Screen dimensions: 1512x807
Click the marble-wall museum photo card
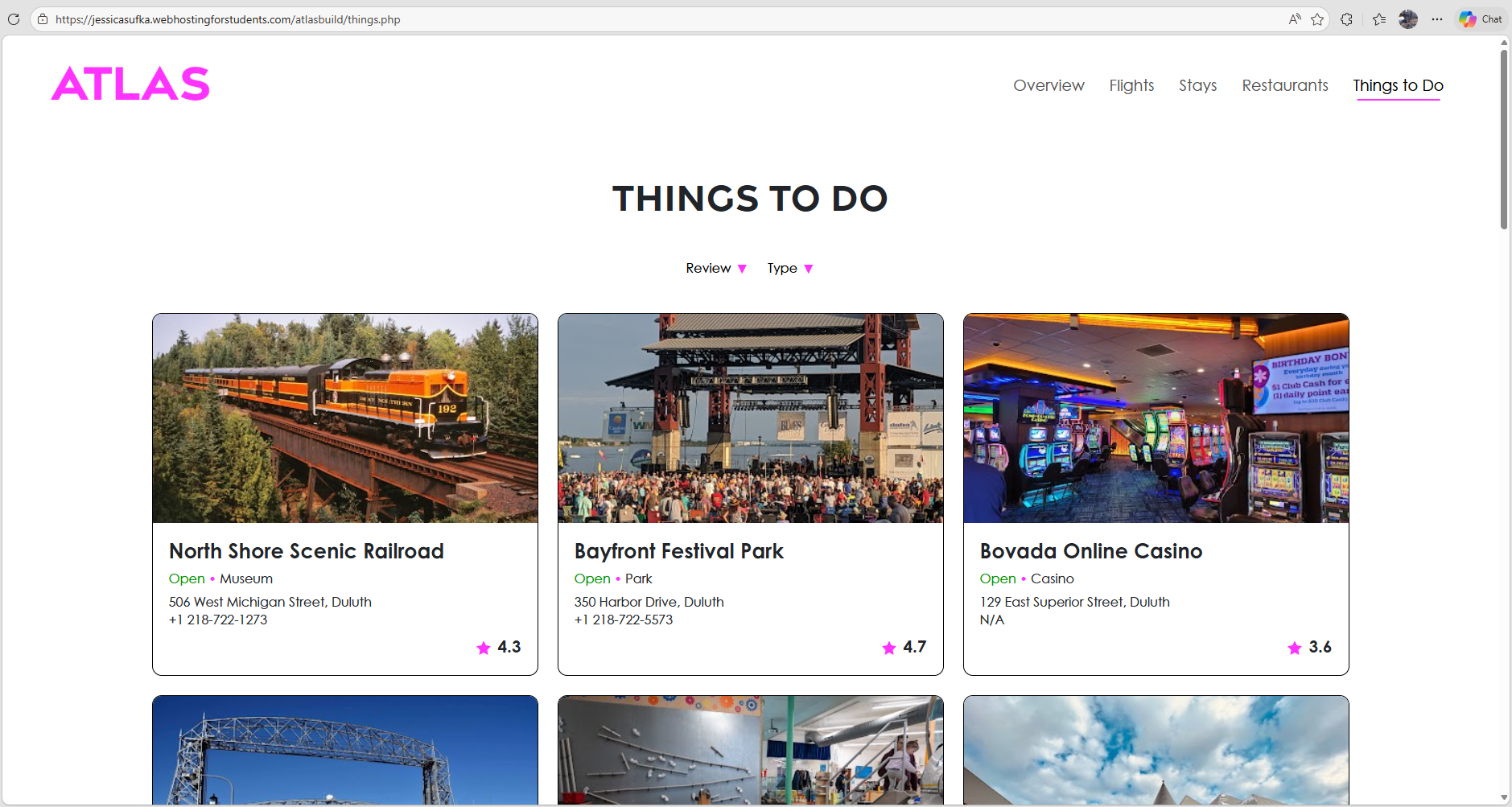[751, 750]
